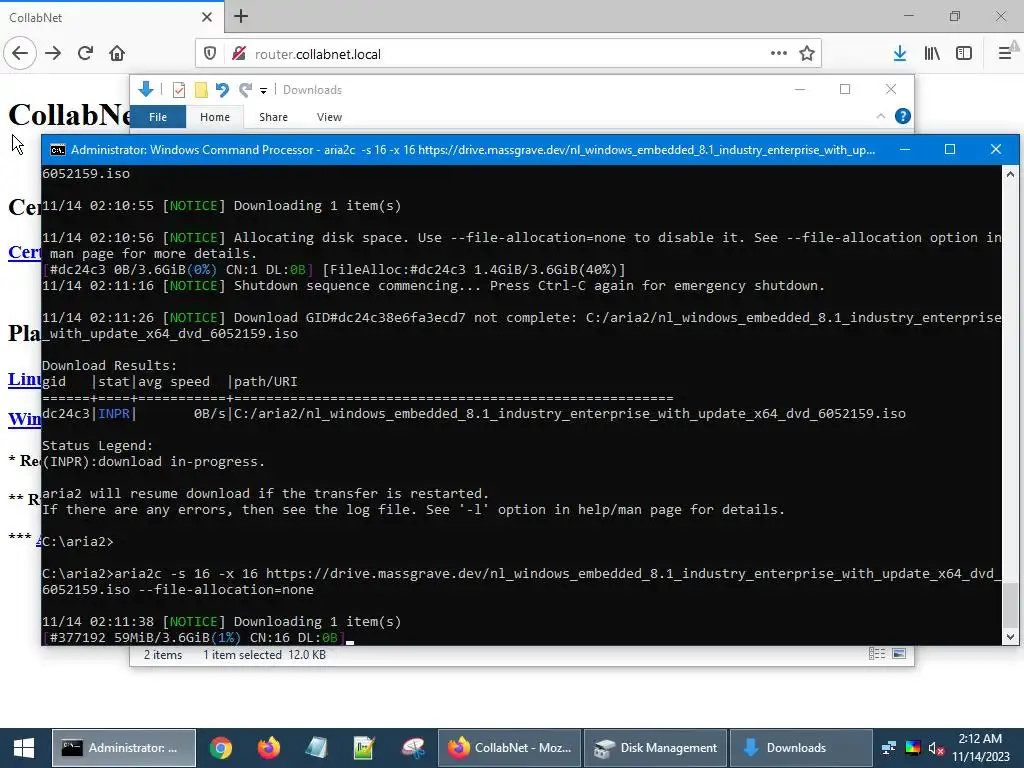Switch to Downloads taskbar button

[x=801, y=748]
